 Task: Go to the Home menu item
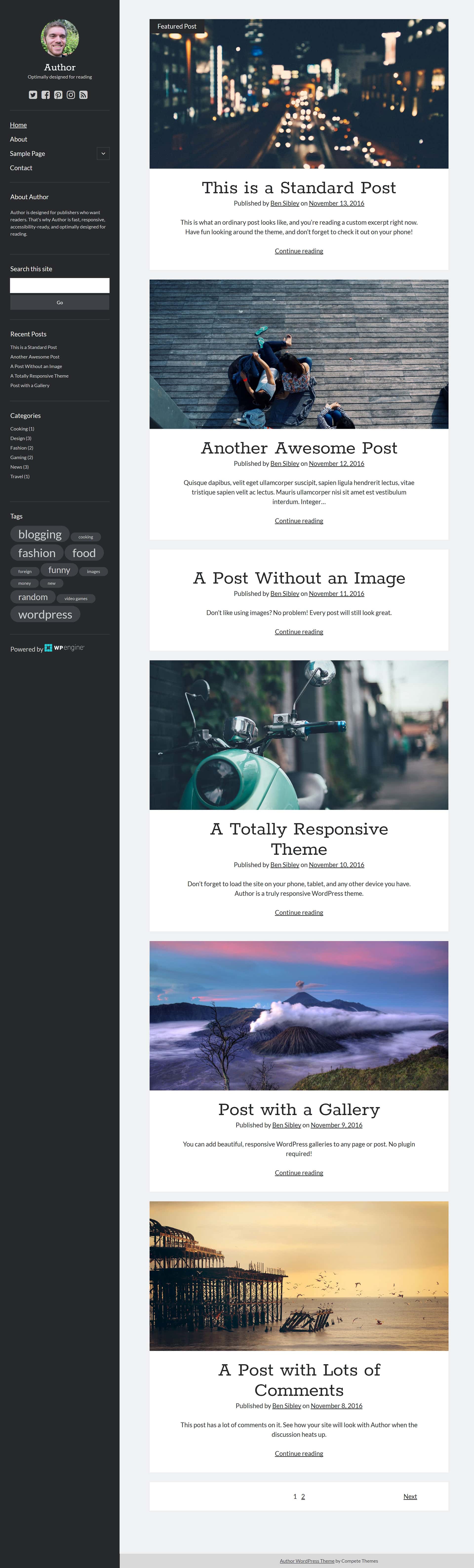(x=18, y=125)
